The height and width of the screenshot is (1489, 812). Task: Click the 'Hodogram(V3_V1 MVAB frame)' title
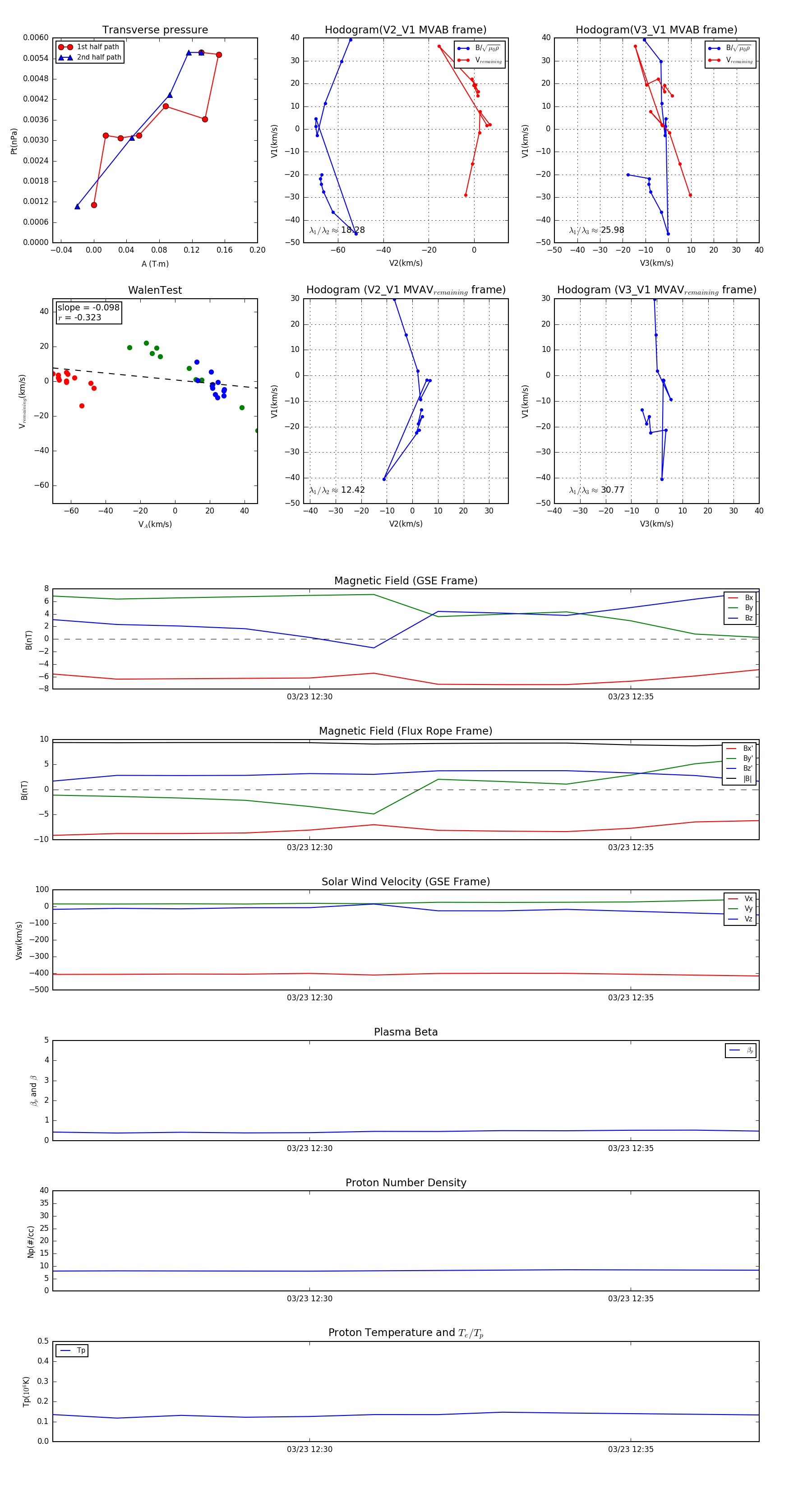(x=656, y=30)
